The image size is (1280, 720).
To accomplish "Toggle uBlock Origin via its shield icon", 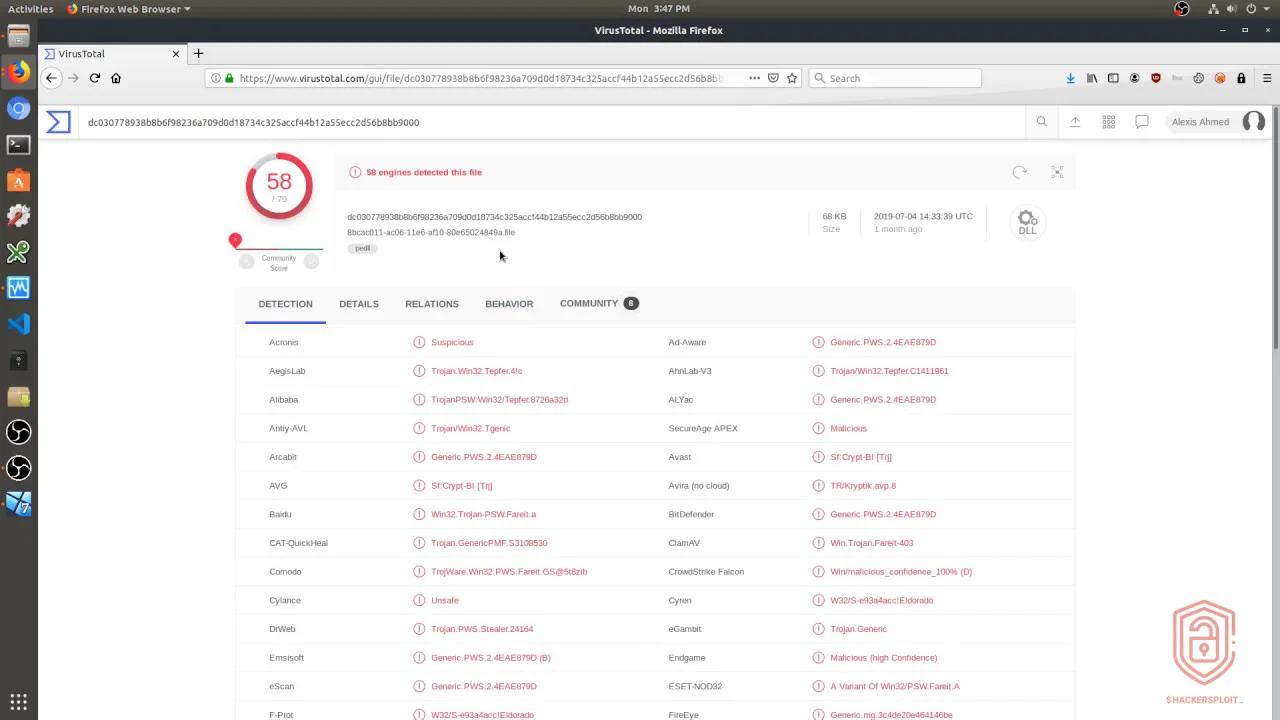I will [x=1155, y=78].
